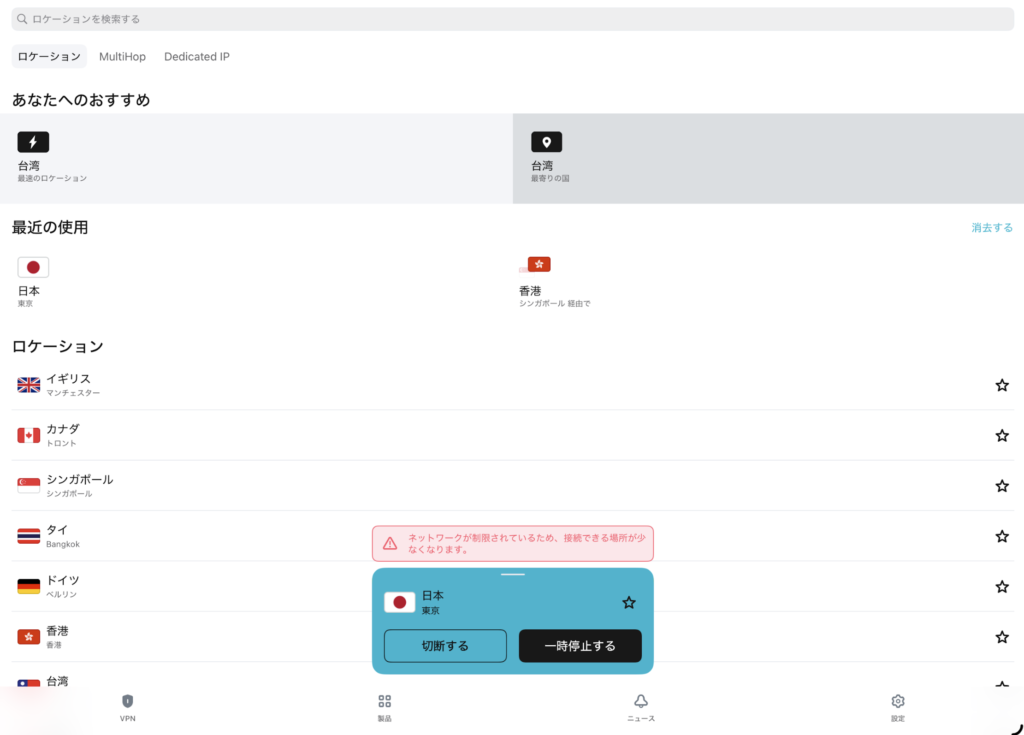This screenshot has width=1024, height=735.
Task: Favorite イギリス with the star toggle
Action: (1001, 385)
